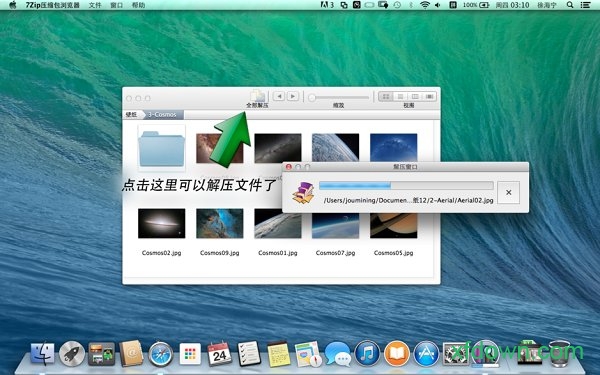This screenshot has width=600, height=375.
Task: Go back with the left arrow button
Action: [x=279, y=96]
